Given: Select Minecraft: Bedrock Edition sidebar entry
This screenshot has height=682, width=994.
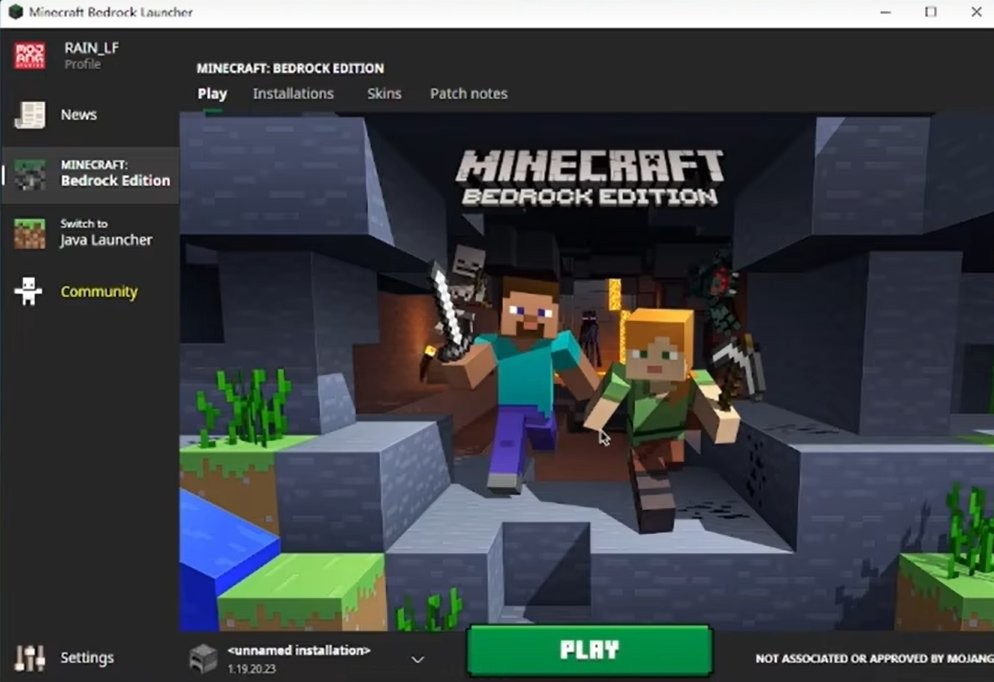Looking at the screenshot, I should click(x=90, y=174).
